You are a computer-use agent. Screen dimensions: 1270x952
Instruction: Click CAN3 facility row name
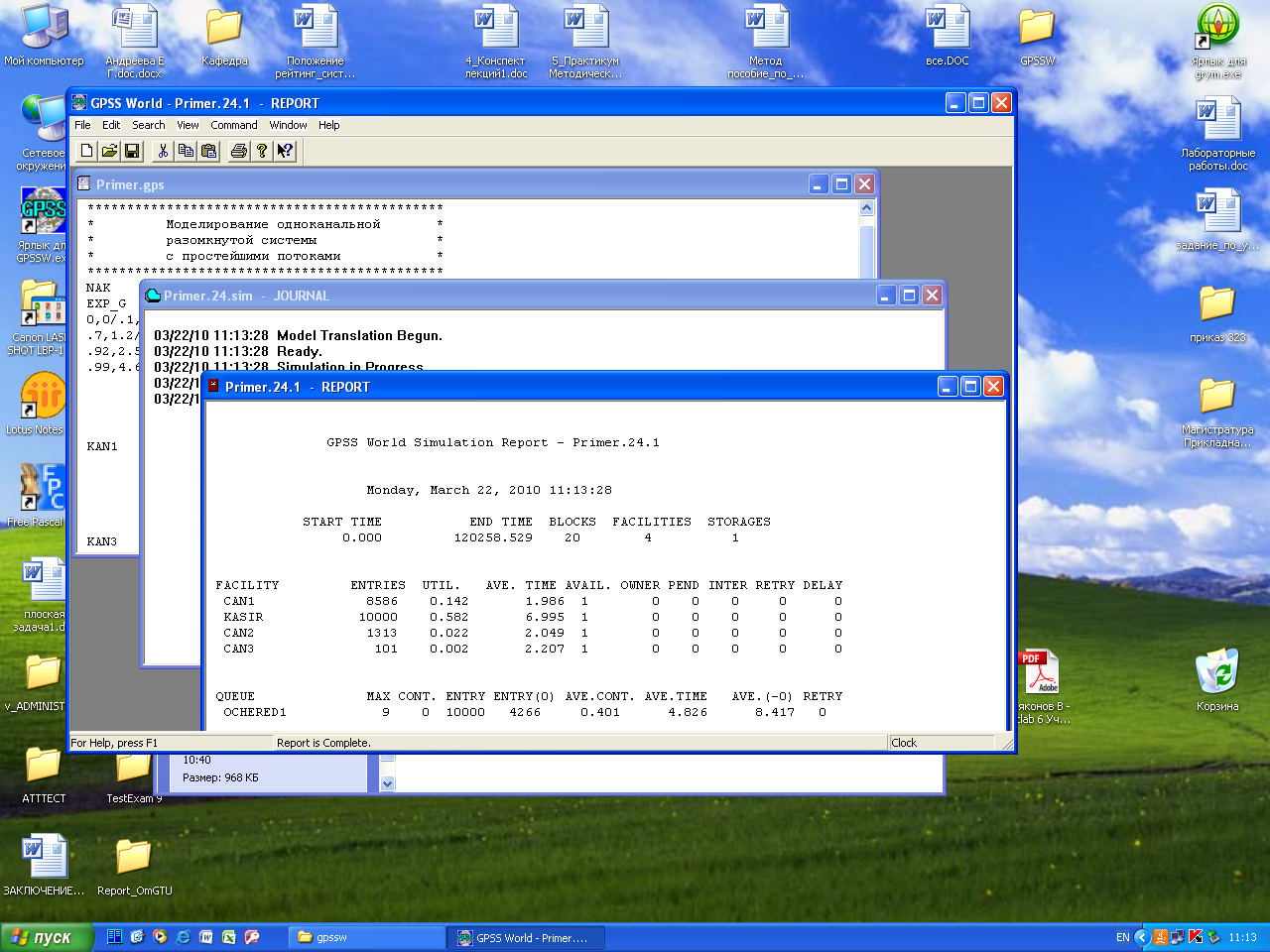point(239,649)
